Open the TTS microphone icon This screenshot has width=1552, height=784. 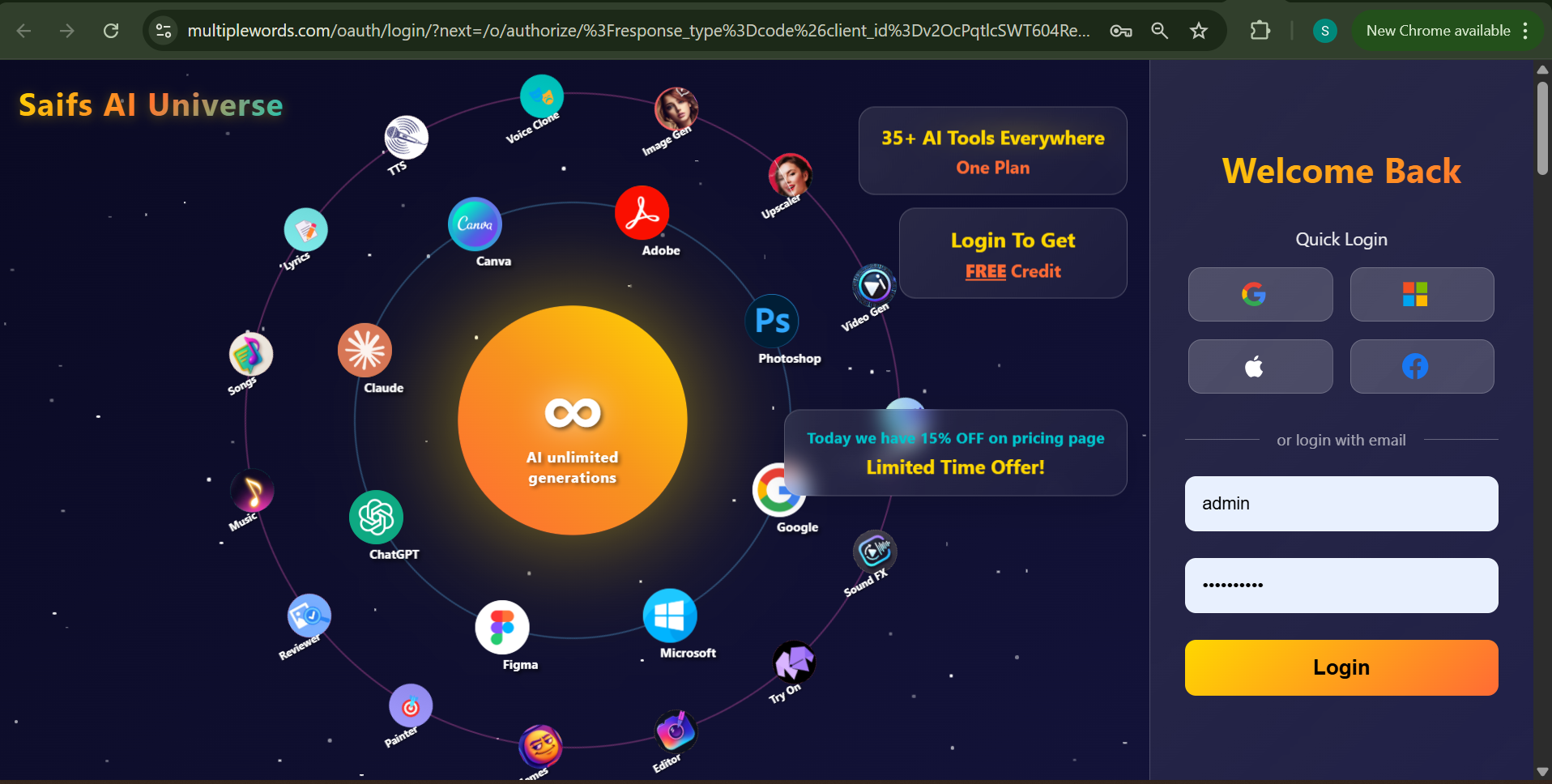click(406, 137)
